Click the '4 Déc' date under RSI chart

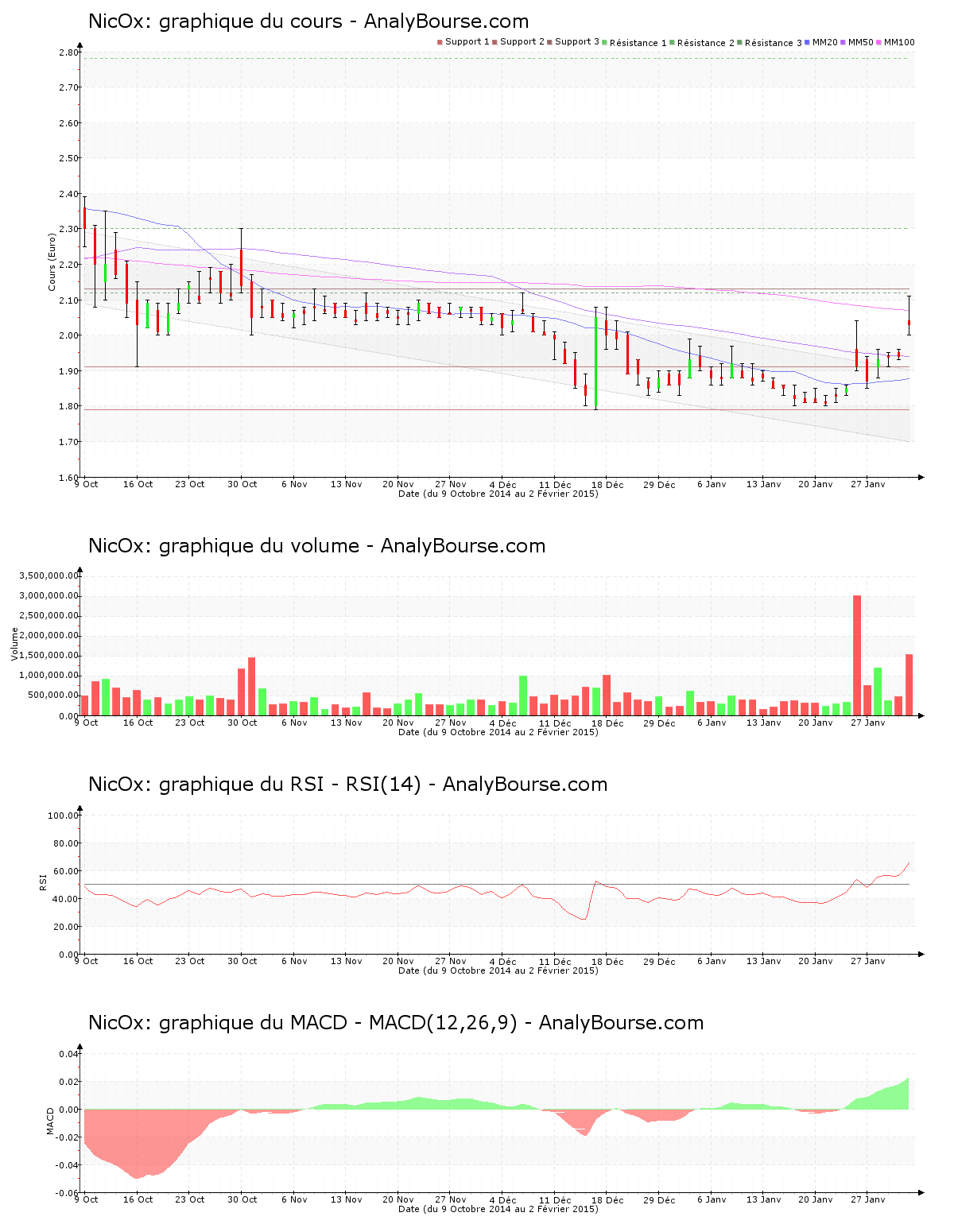pyautogui.click(x=503, y=961)
